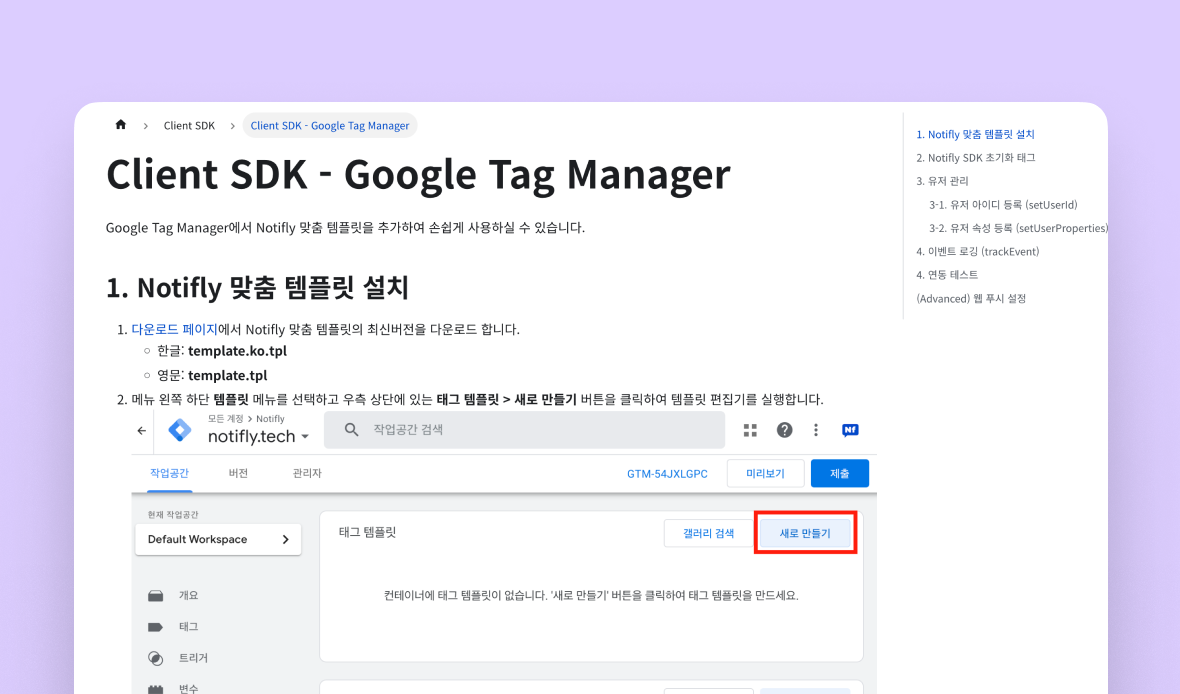The width and height of the screenshot is (1180, 694).
Task: Open the apps grid icon
Action: click(x=750, y=430)
